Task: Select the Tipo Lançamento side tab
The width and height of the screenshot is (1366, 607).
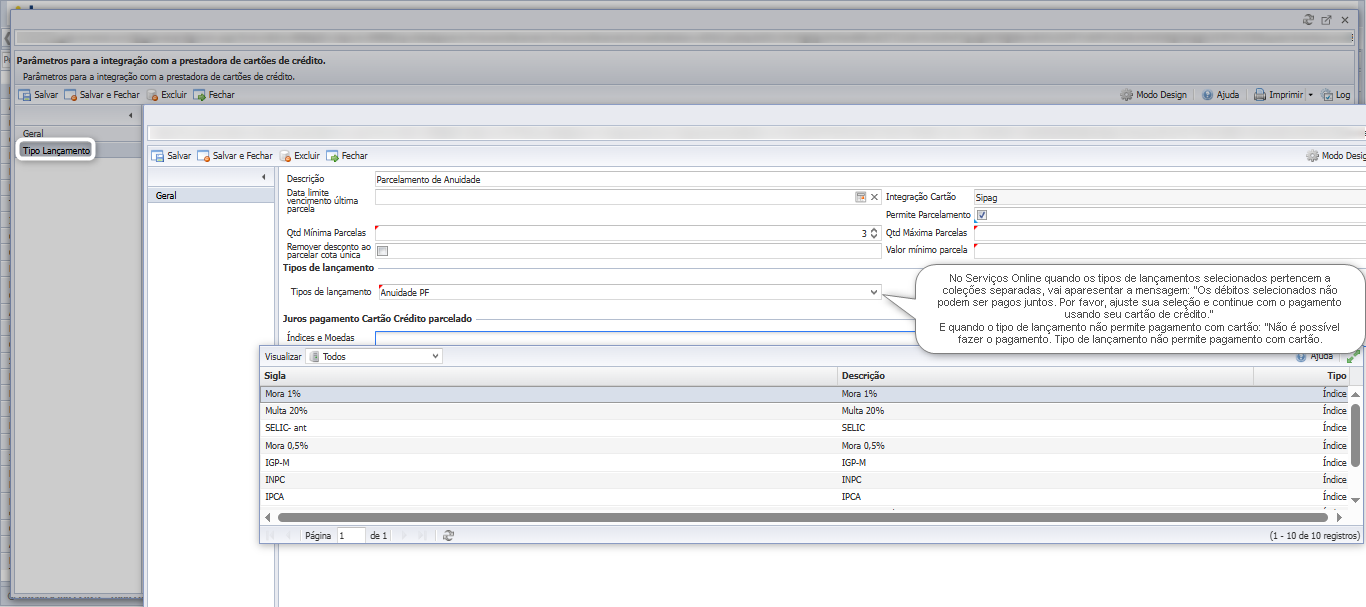Action: [56, 150]
